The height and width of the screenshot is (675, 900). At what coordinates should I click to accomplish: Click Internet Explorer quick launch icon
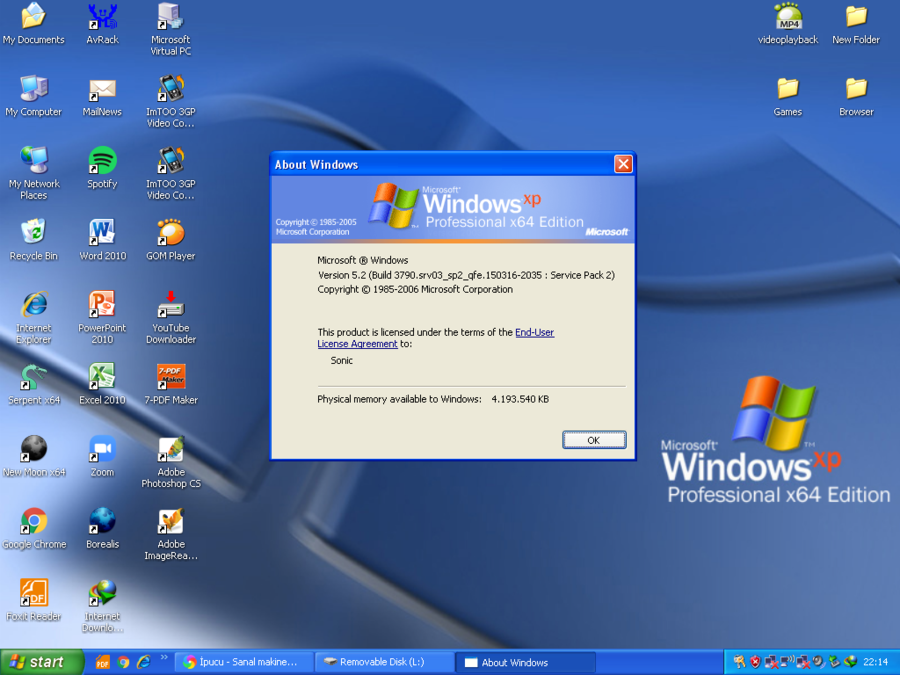pyautogui.click(x=143, y=662)
